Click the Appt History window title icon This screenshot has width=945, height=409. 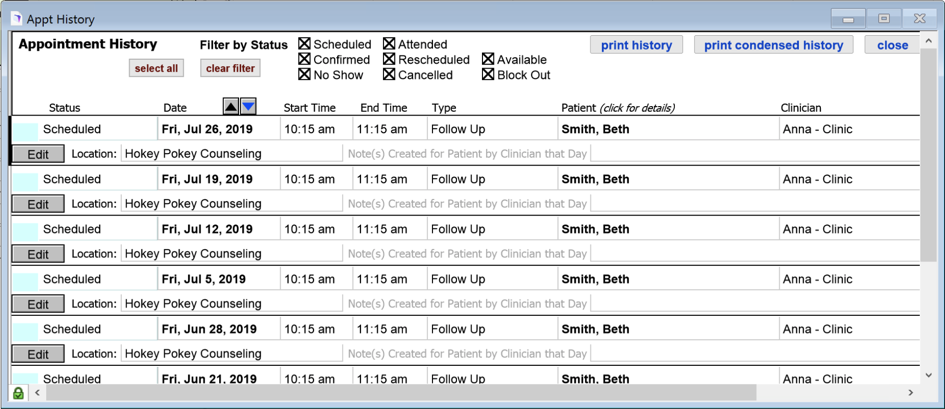click(x=16, y=18)
